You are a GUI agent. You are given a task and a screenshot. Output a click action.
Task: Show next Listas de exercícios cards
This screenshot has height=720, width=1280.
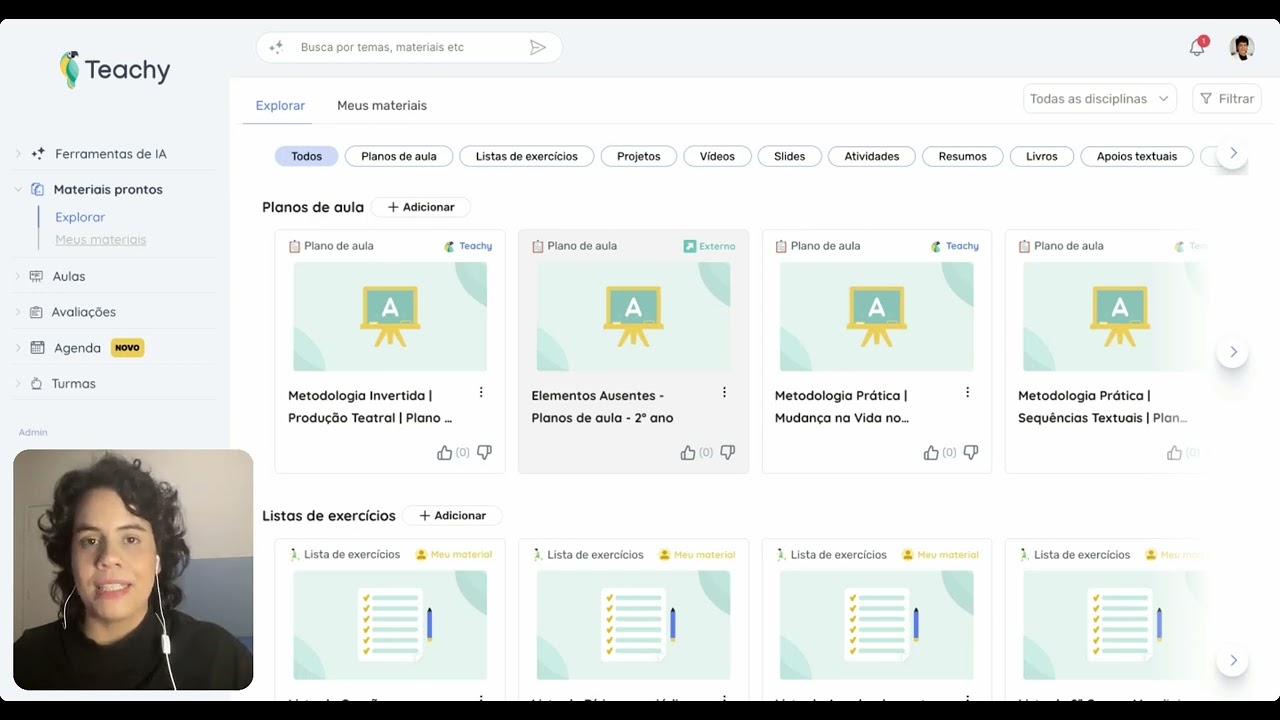click(x=1233, y=660)
